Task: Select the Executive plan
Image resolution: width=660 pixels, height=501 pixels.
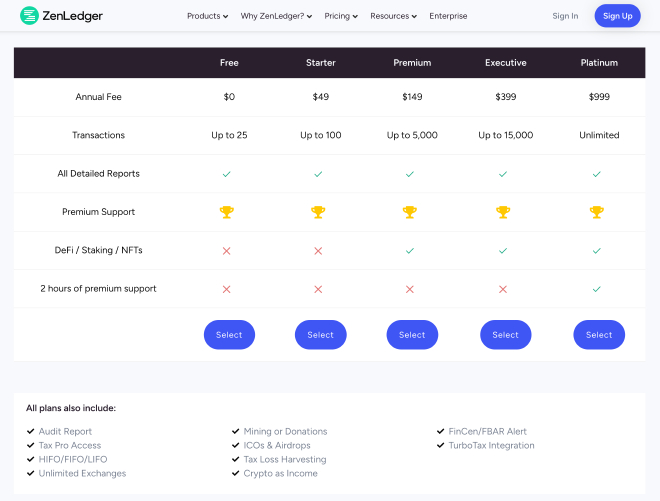Action: pyautogui.click(x=506, y=335)
